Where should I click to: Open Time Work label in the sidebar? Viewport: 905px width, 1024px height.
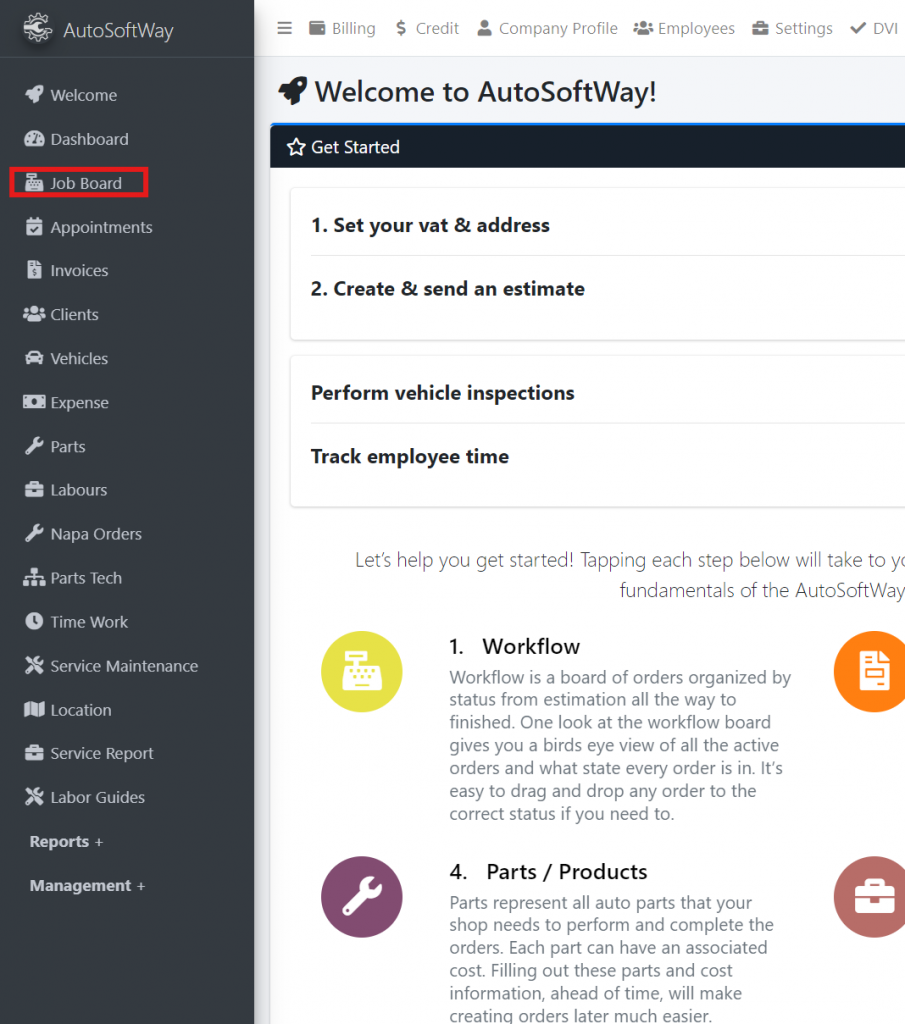(89, 622)
